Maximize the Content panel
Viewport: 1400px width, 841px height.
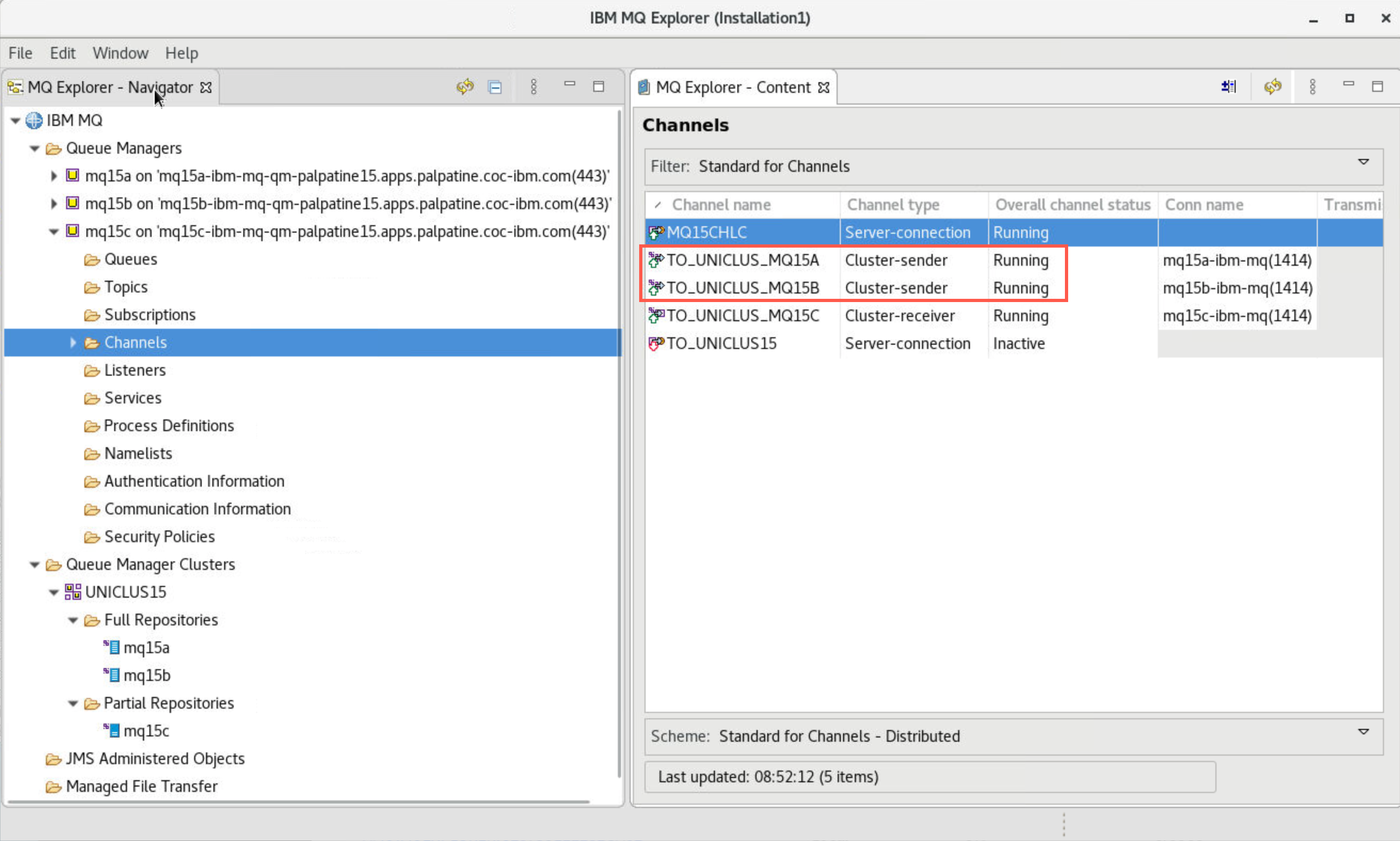[x=1378, y=86]
